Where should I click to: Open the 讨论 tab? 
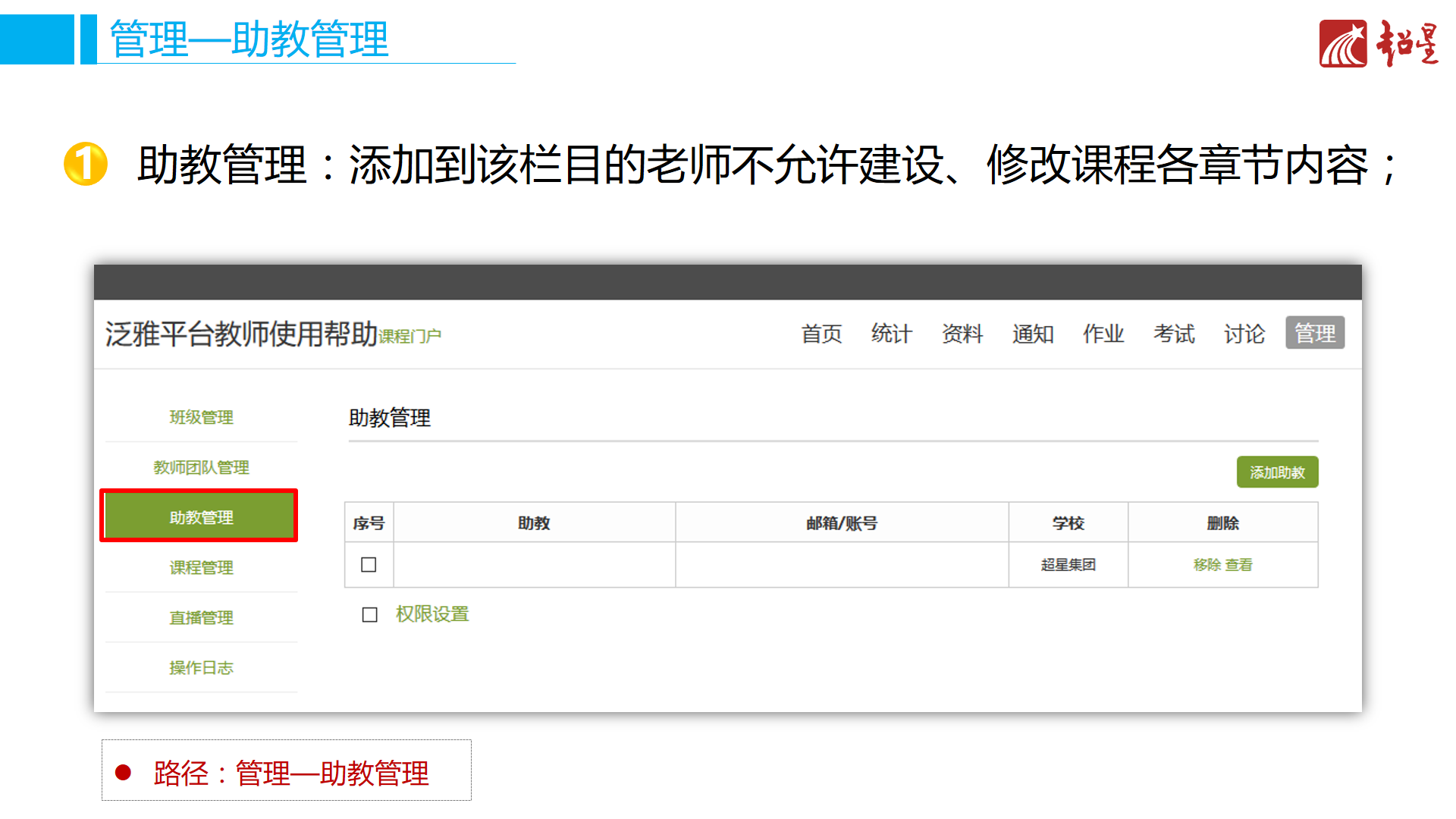(x=1244, y=334)
